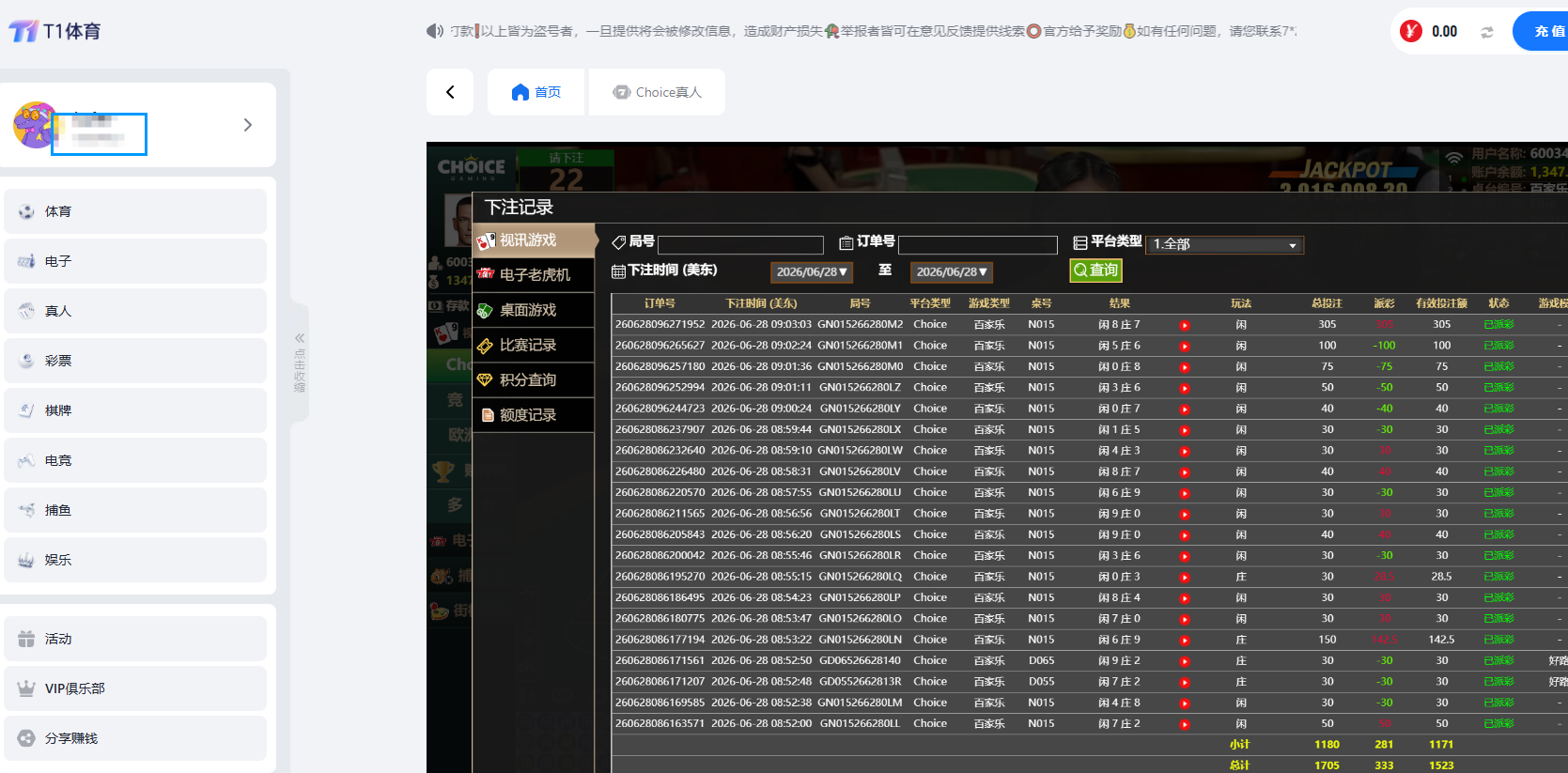Click the tag icon beside 局号

point(618,242)
